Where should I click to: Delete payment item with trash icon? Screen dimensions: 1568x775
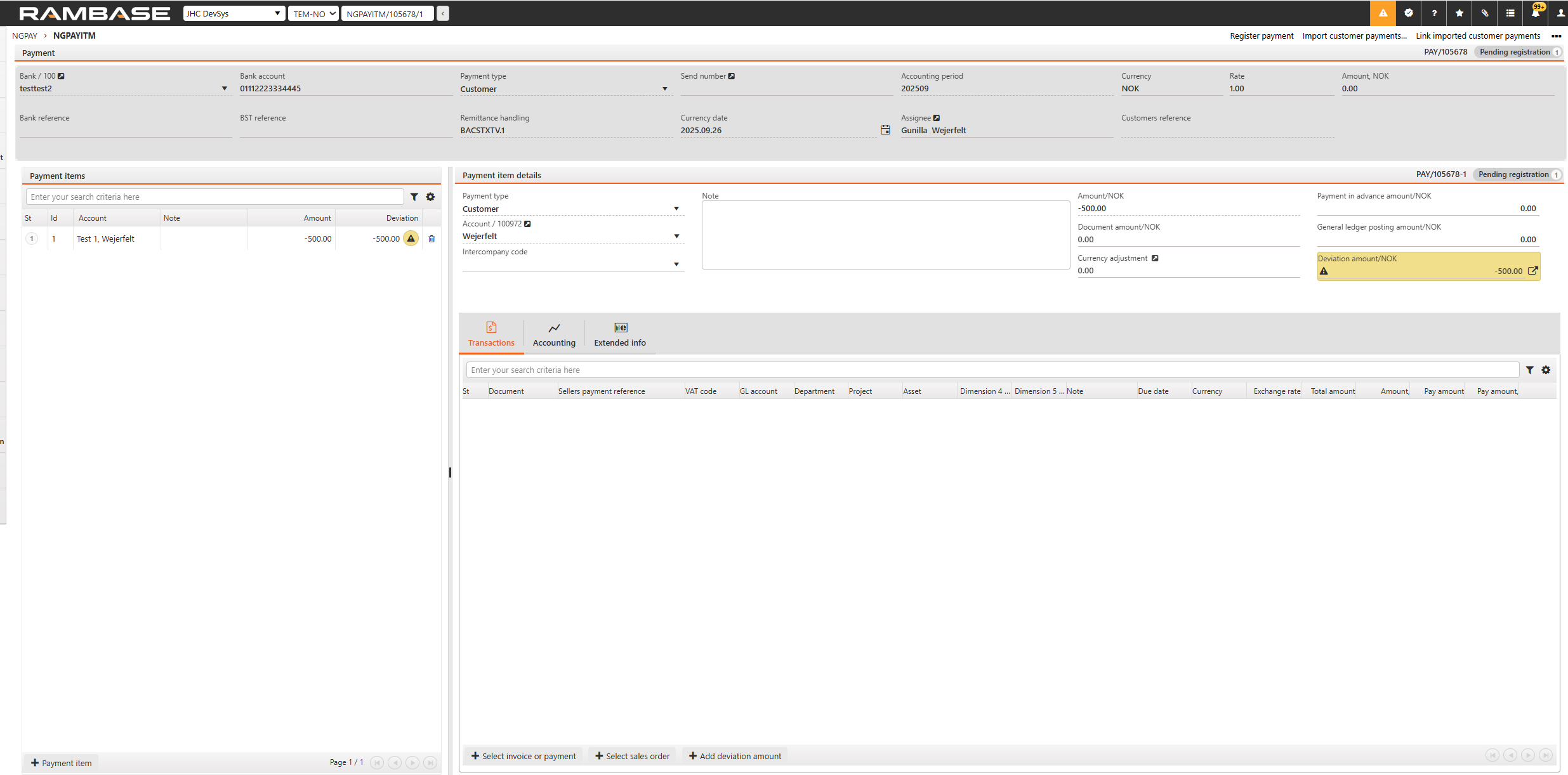432,239
